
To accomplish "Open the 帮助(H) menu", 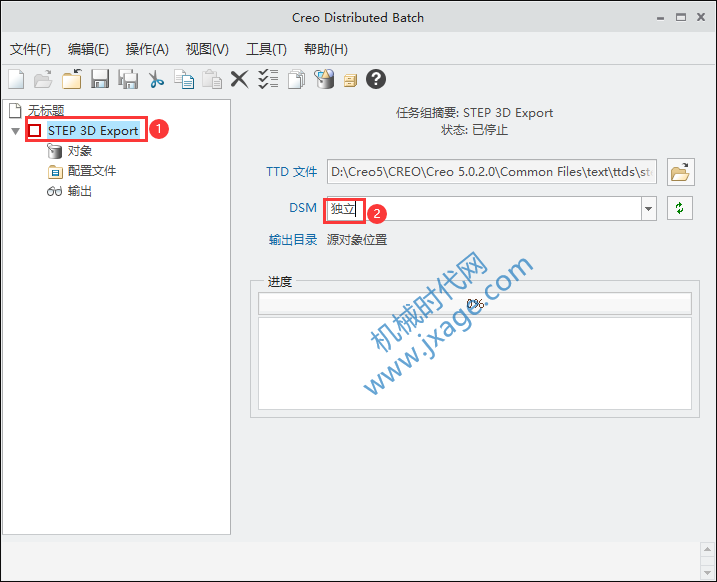I will click(326, 49).
